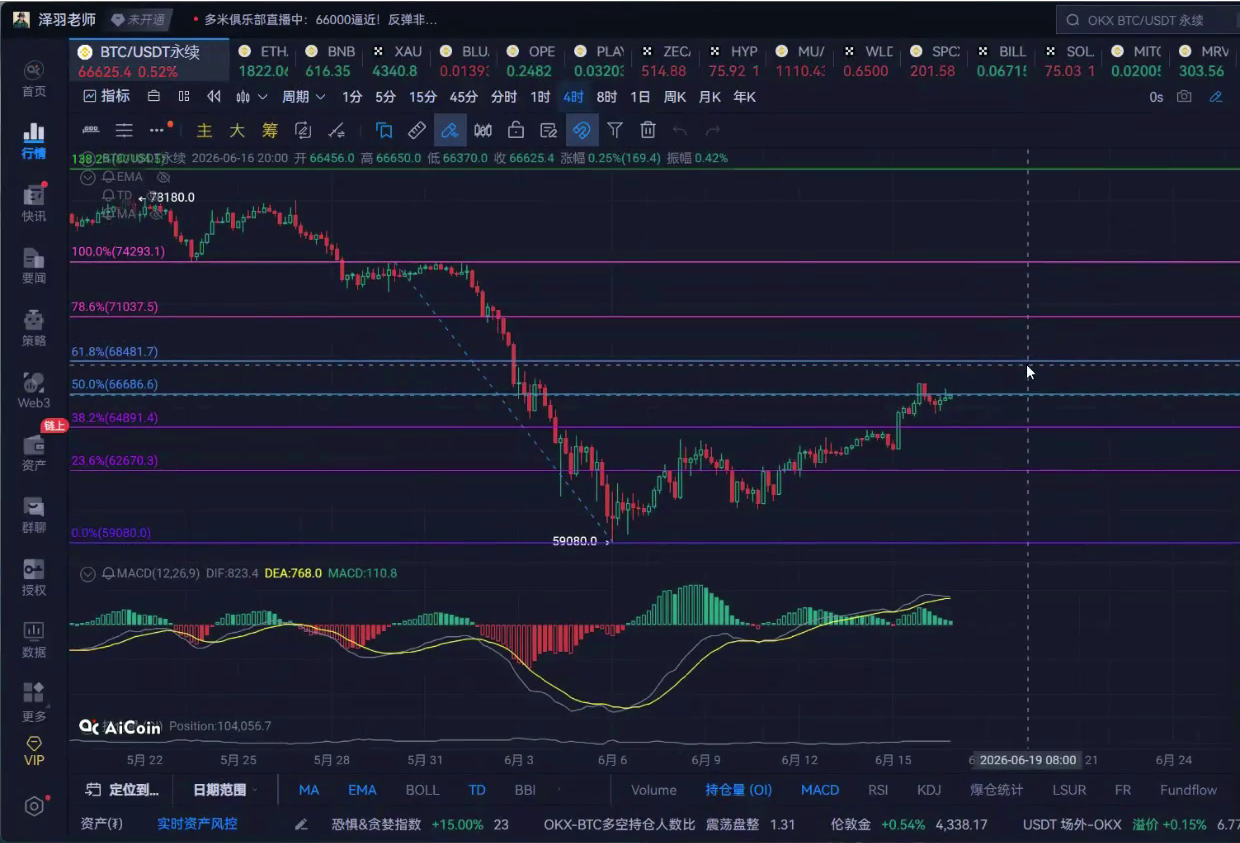The height and width of the screenshot is (843, 1240).
Task: Collapse the EMA indicator legend chevron
Action: pos(88,177)
